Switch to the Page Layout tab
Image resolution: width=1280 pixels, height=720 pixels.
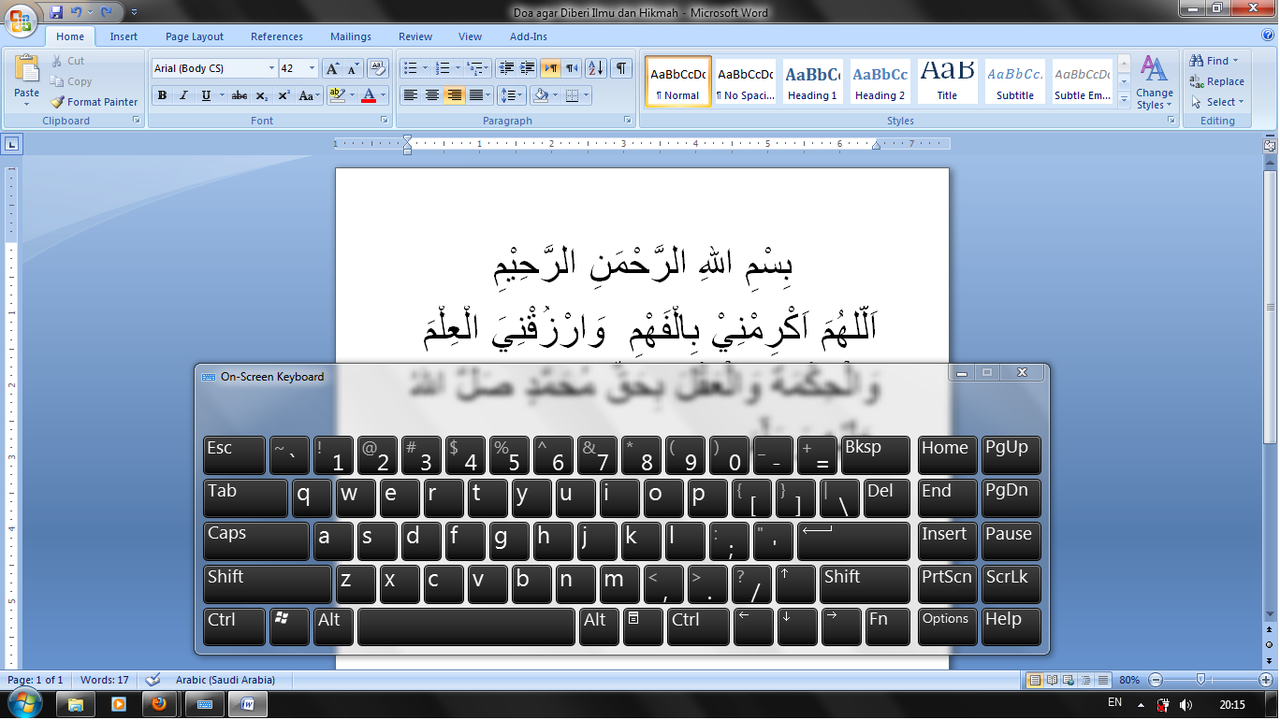pos(194,36)
